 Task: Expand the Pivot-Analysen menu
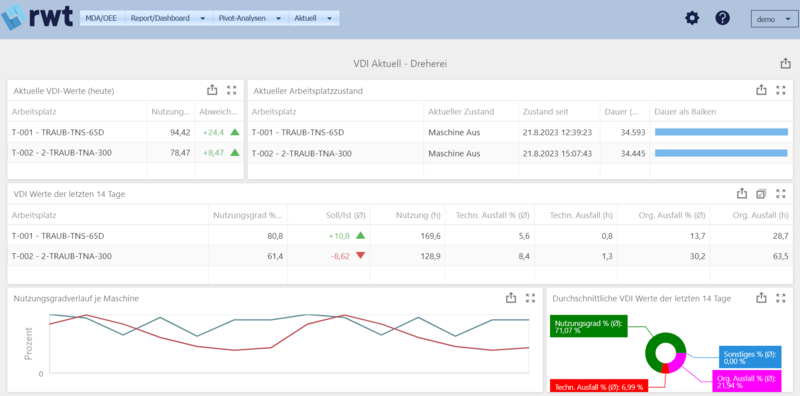click(x=251, y=18)
